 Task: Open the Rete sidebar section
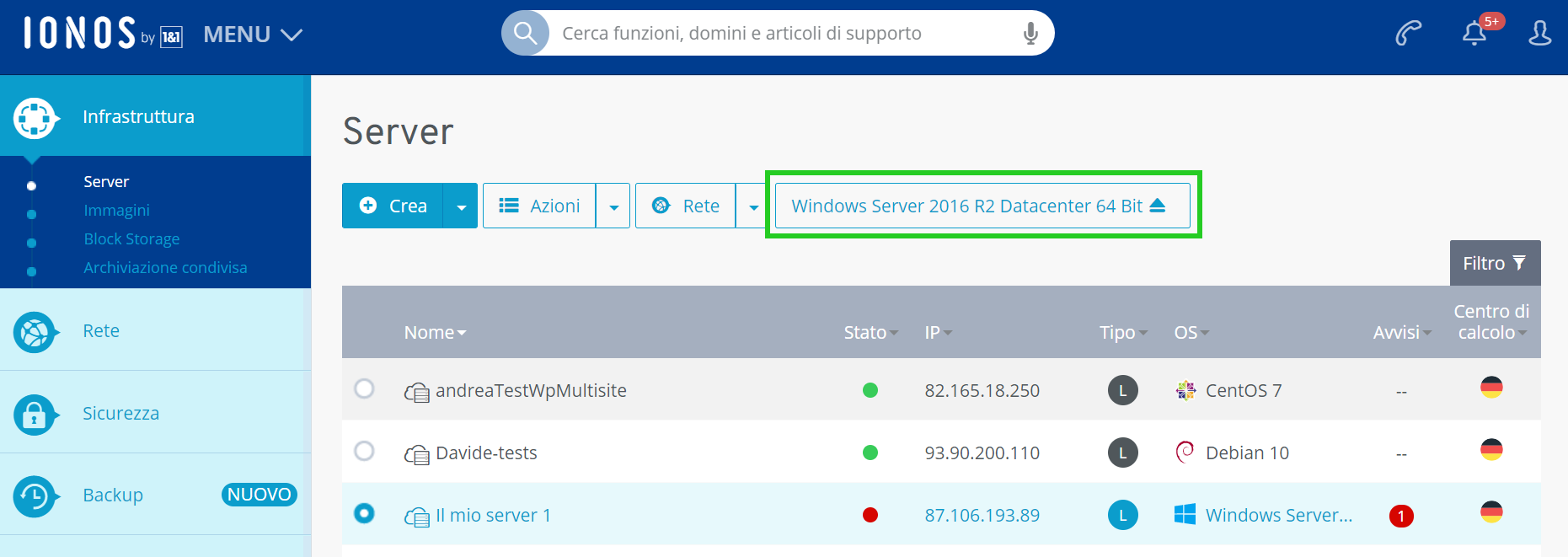coord(156,330)
